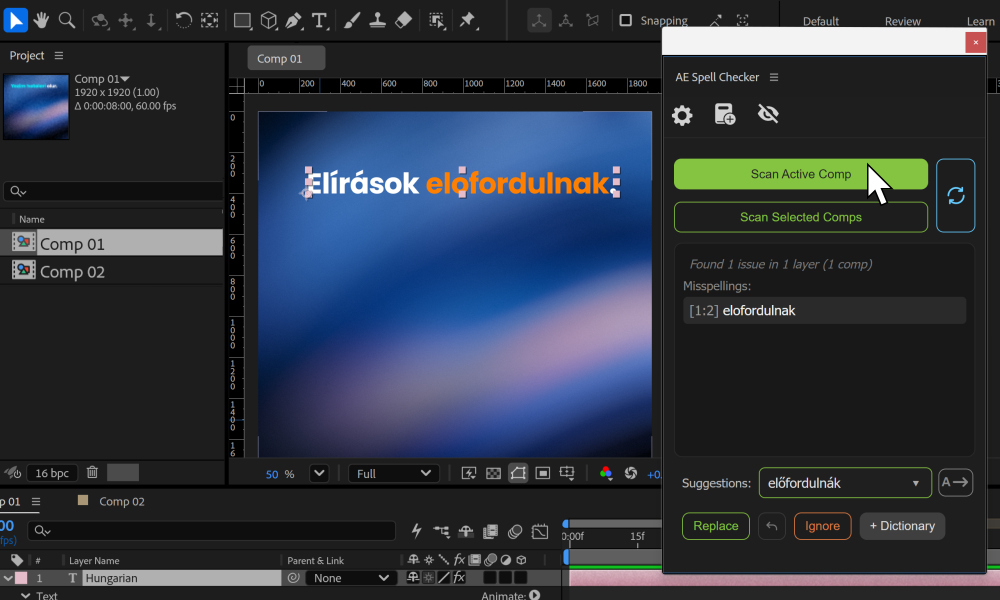Switch to the Default workspace
This screenshot has width=1000, height=600.
click(820, 21)
